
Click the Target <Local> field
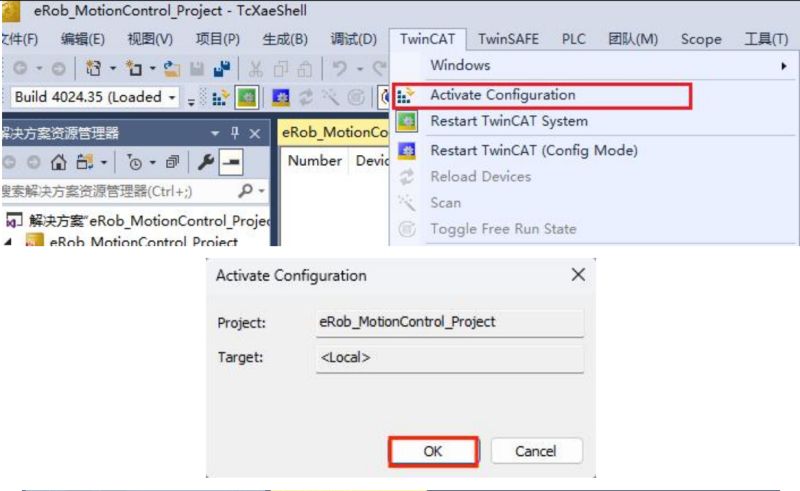(x=449, y=358)
